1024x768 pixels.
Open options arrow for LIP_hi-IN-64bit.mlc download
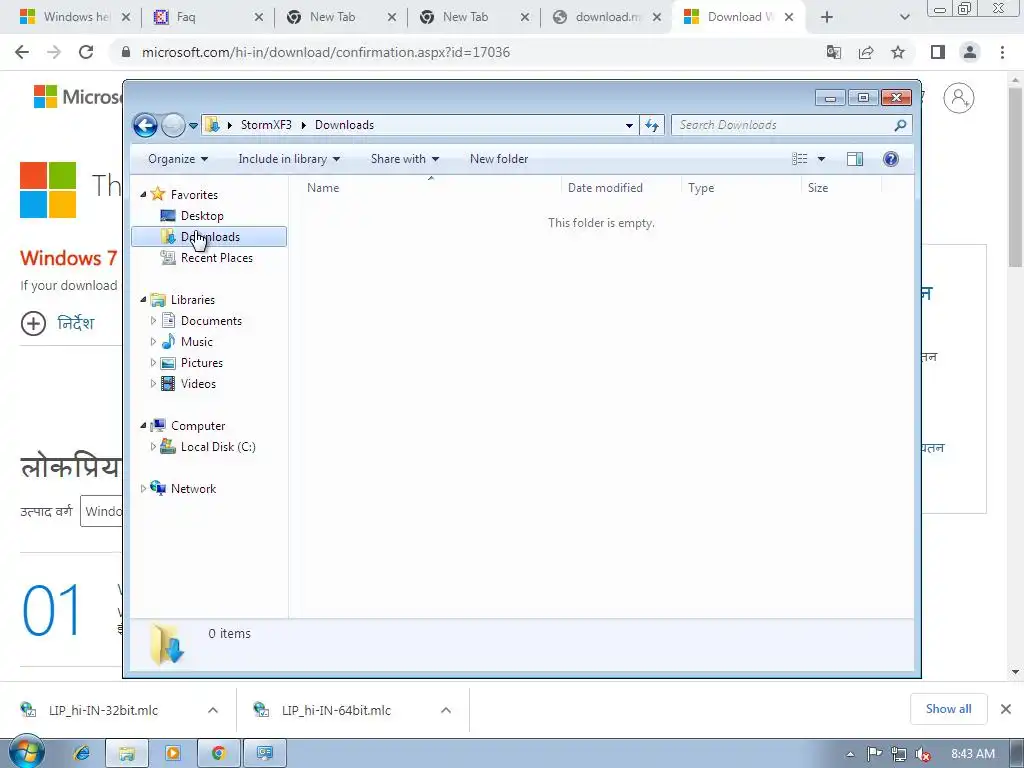click(446, 710)
